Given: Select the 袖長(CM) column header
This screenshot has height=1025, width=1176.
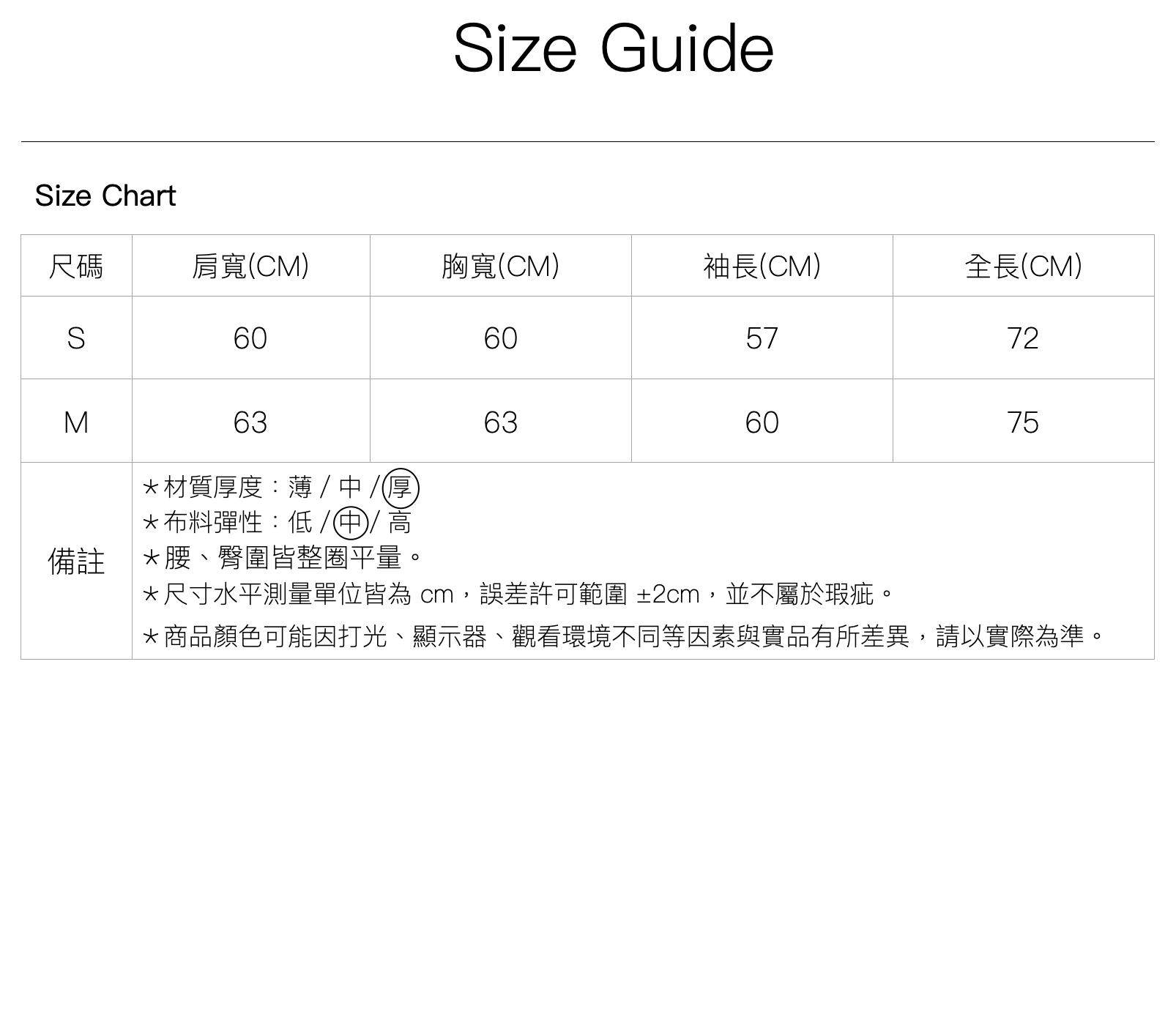Looking at the screenshot, I should 762,266.
